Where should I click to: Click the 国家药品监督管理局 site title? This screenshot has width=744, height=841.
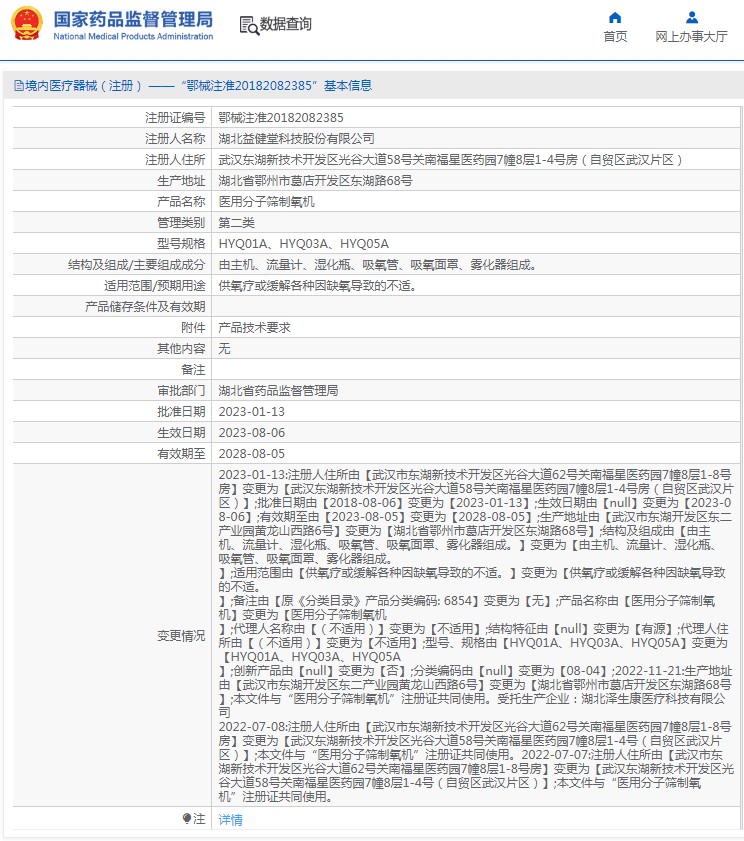point(133,19)
